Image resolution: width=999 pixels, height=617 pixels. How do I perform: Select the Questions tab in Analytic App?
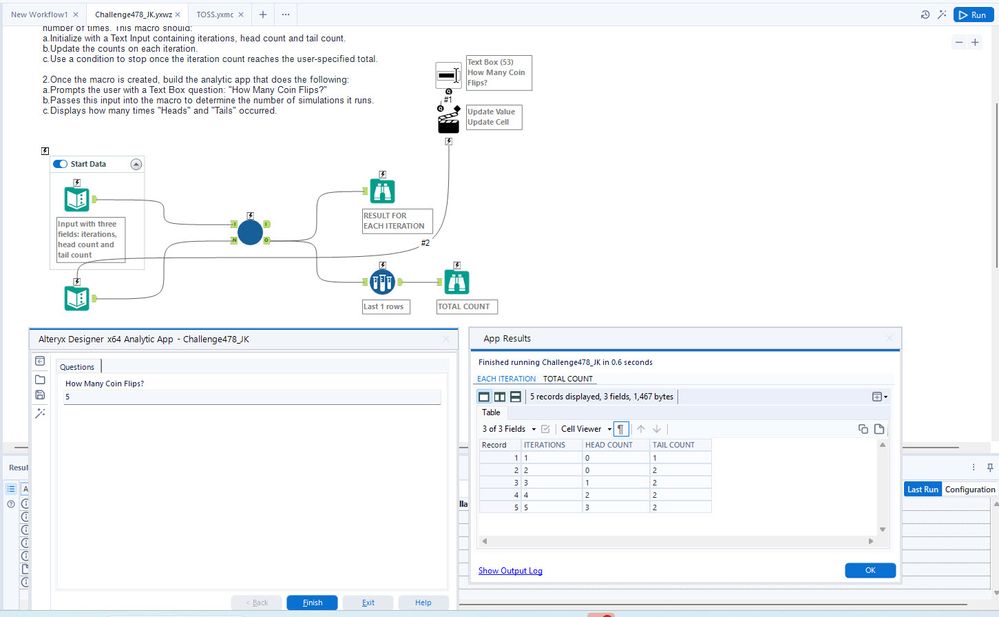tap(77, 367)
